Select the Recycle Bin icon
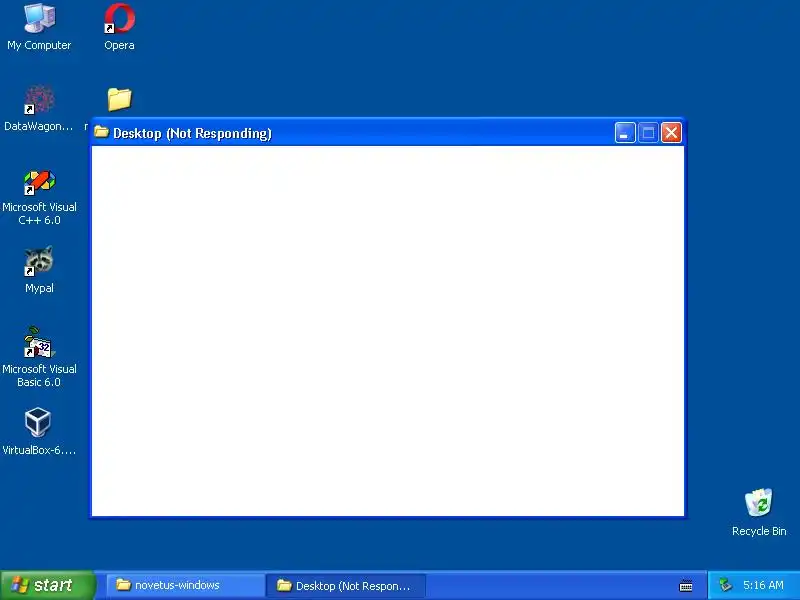Screen dimensions: 800x600 (759, 512)
